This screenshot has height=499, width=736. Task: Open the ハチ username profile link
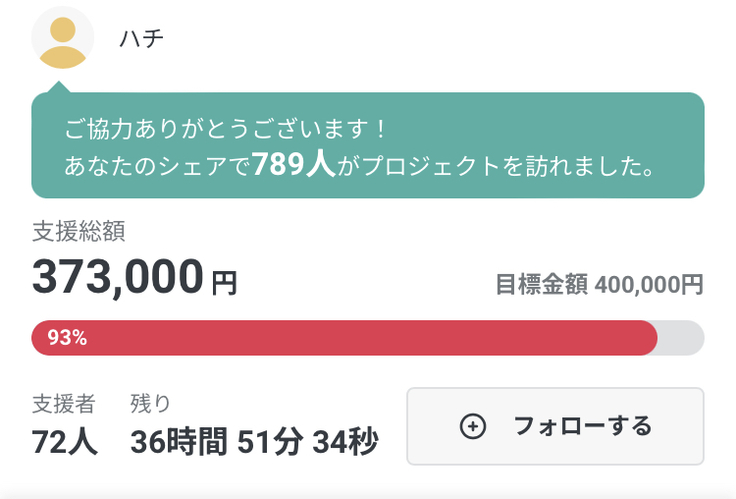[140, 39]
